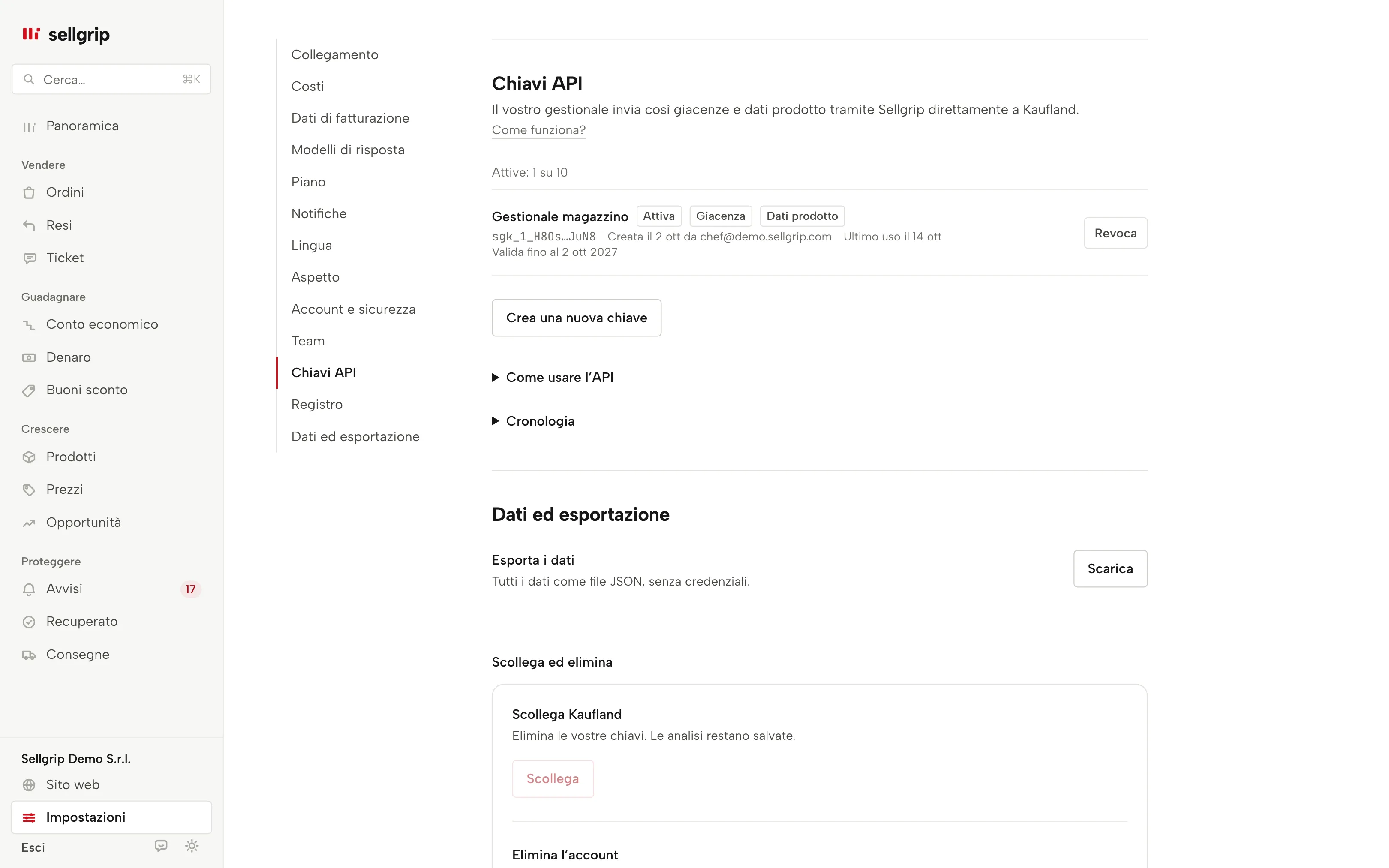Revoke the Gestionale magazzino key
The image size is (1389, 868).
1115,233
